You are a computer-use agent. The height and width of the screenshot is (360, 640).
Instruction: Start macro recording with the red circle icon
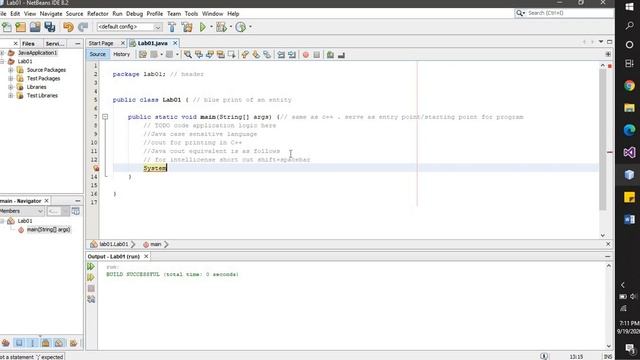(306, 55)
